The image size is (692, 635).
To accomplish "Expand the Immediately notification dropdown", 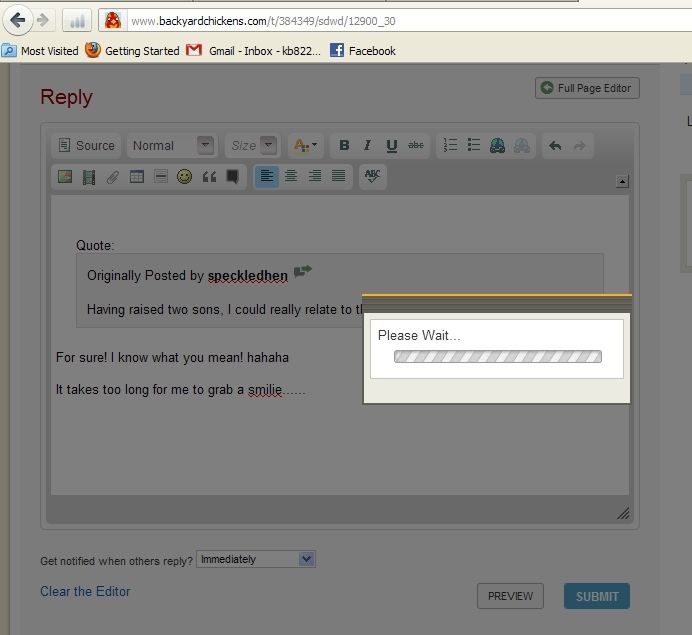I will pos(256,560).
